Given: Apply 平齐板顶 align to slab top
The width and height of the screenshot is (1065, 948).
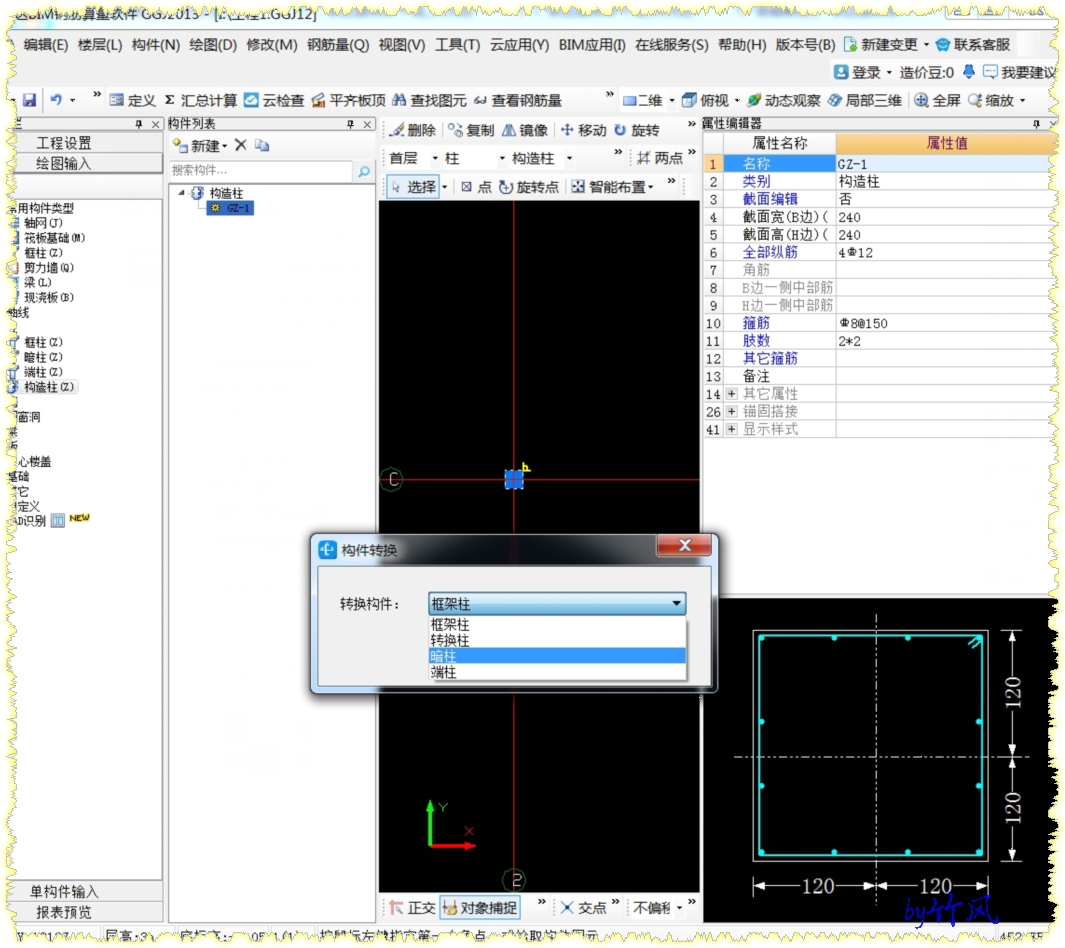Looking at the screenshot, I should (x=348, y=100).
